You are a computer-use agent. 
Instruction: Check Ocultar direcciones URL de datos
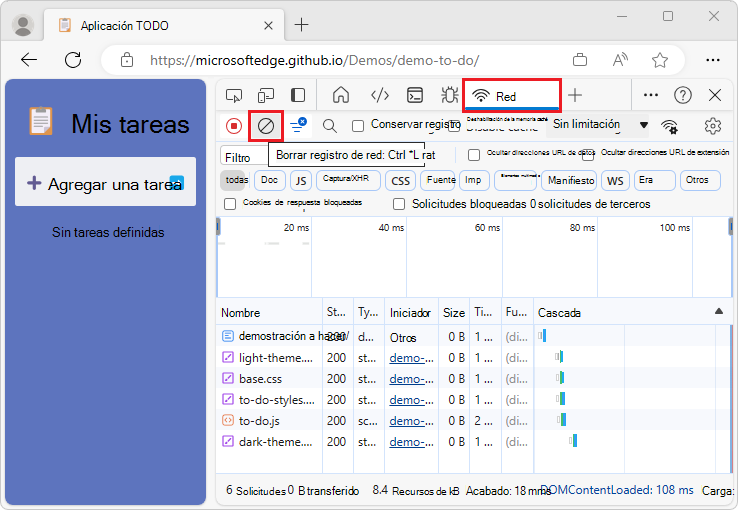(474, 155)
